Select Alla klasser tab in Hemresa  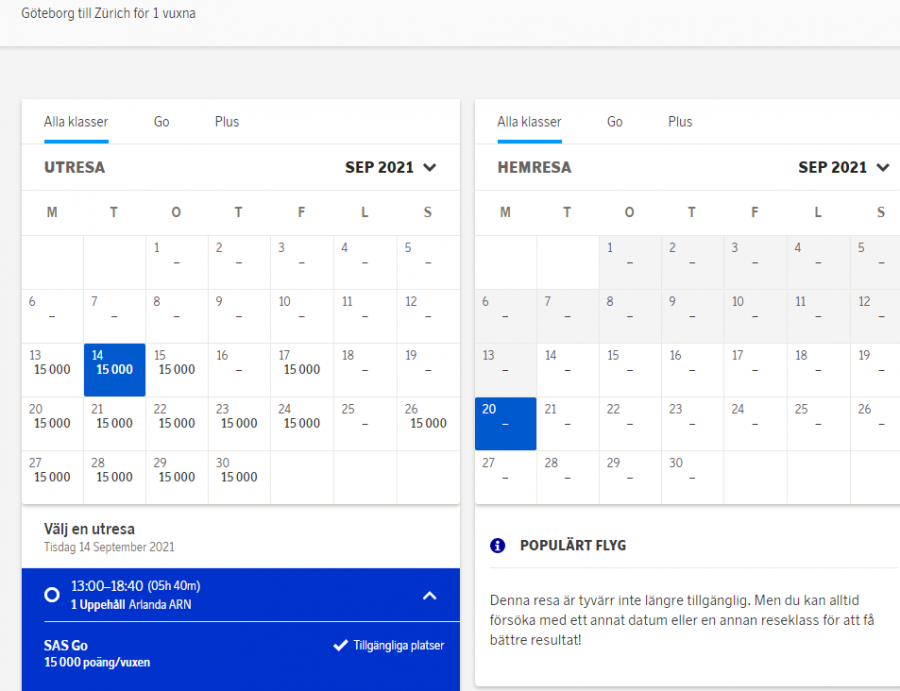(x=529, y=122)
